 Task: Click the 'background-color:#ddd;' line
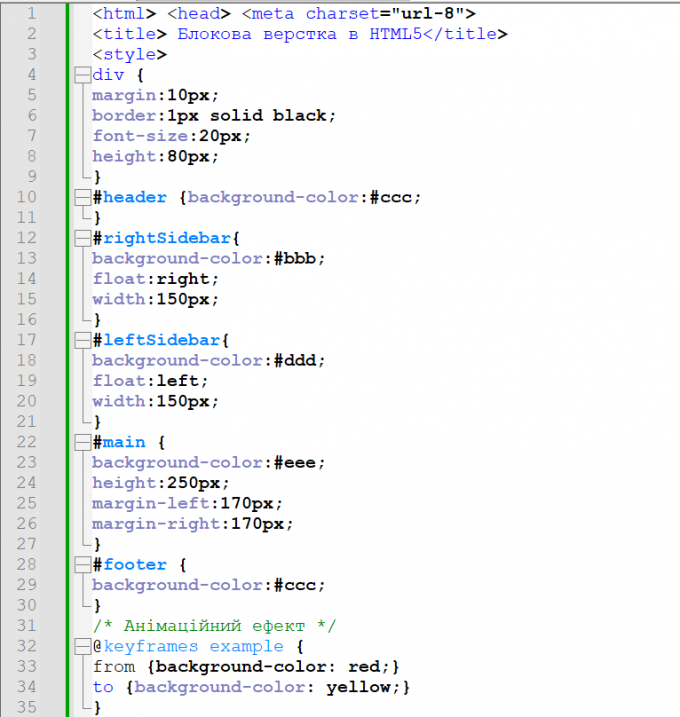click(x=209, y=361)
